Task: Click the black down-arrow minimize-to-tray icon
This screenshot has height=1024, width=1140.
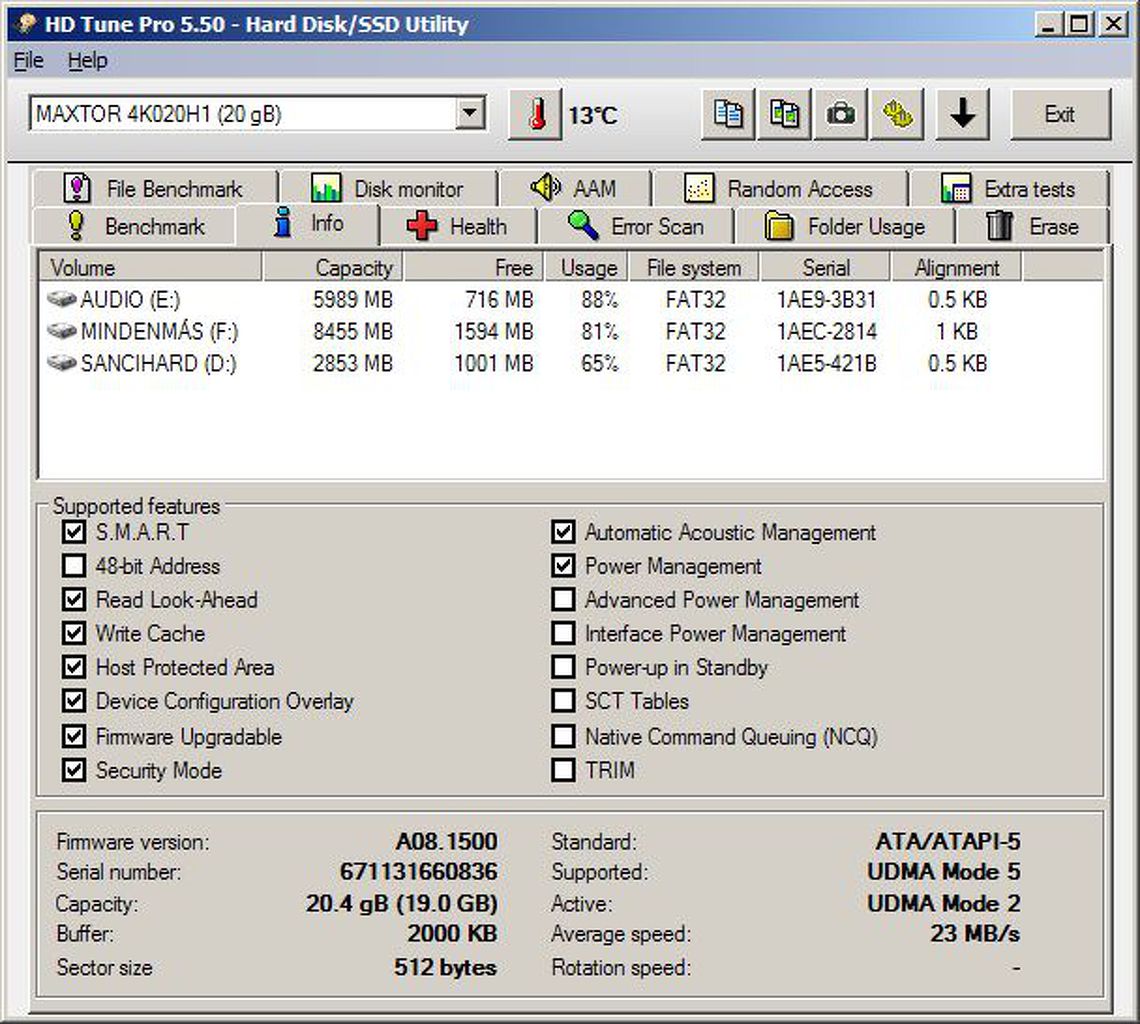Action: [963, 114]
